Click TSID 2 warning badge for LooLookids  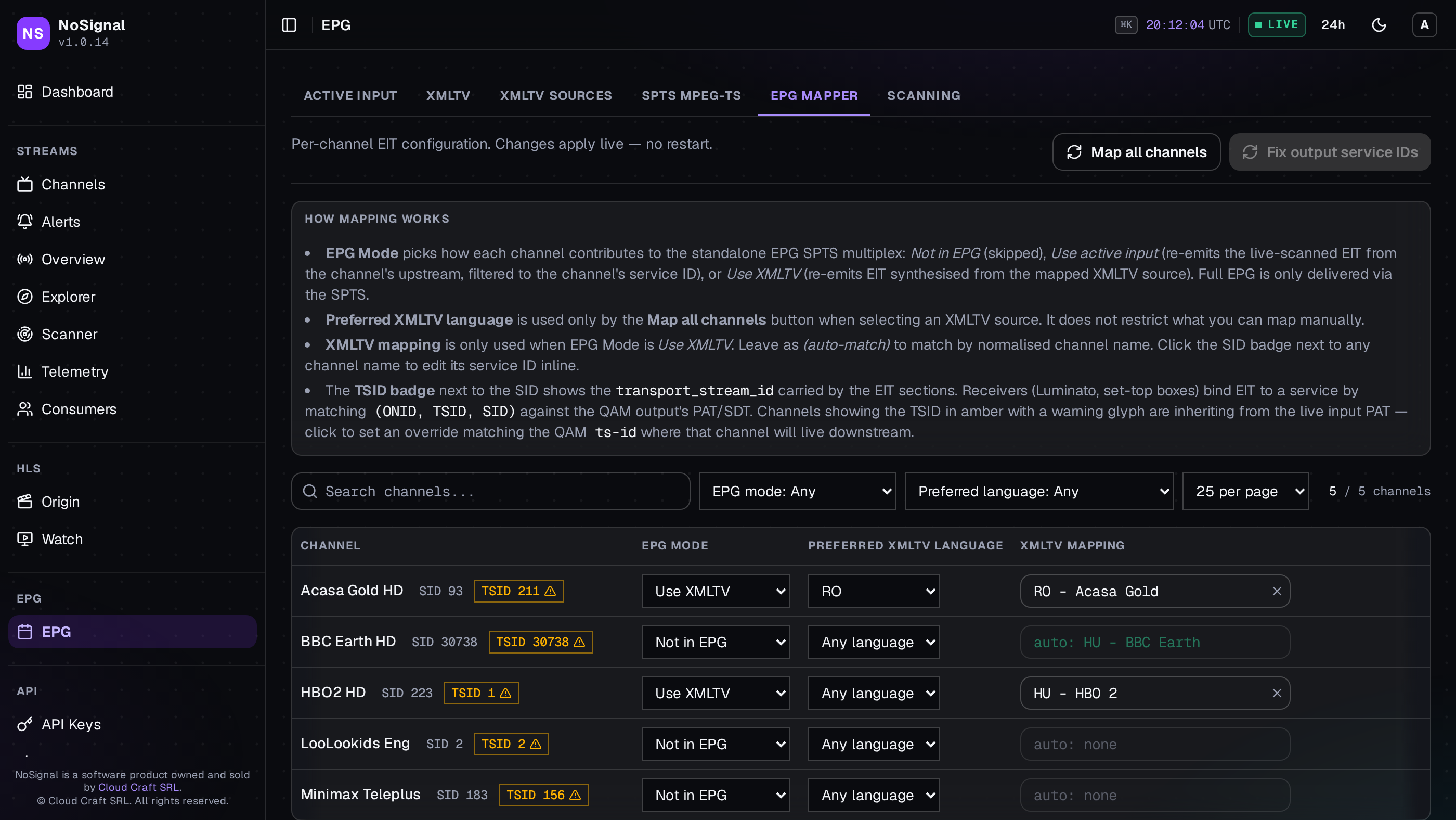[511, 744]
